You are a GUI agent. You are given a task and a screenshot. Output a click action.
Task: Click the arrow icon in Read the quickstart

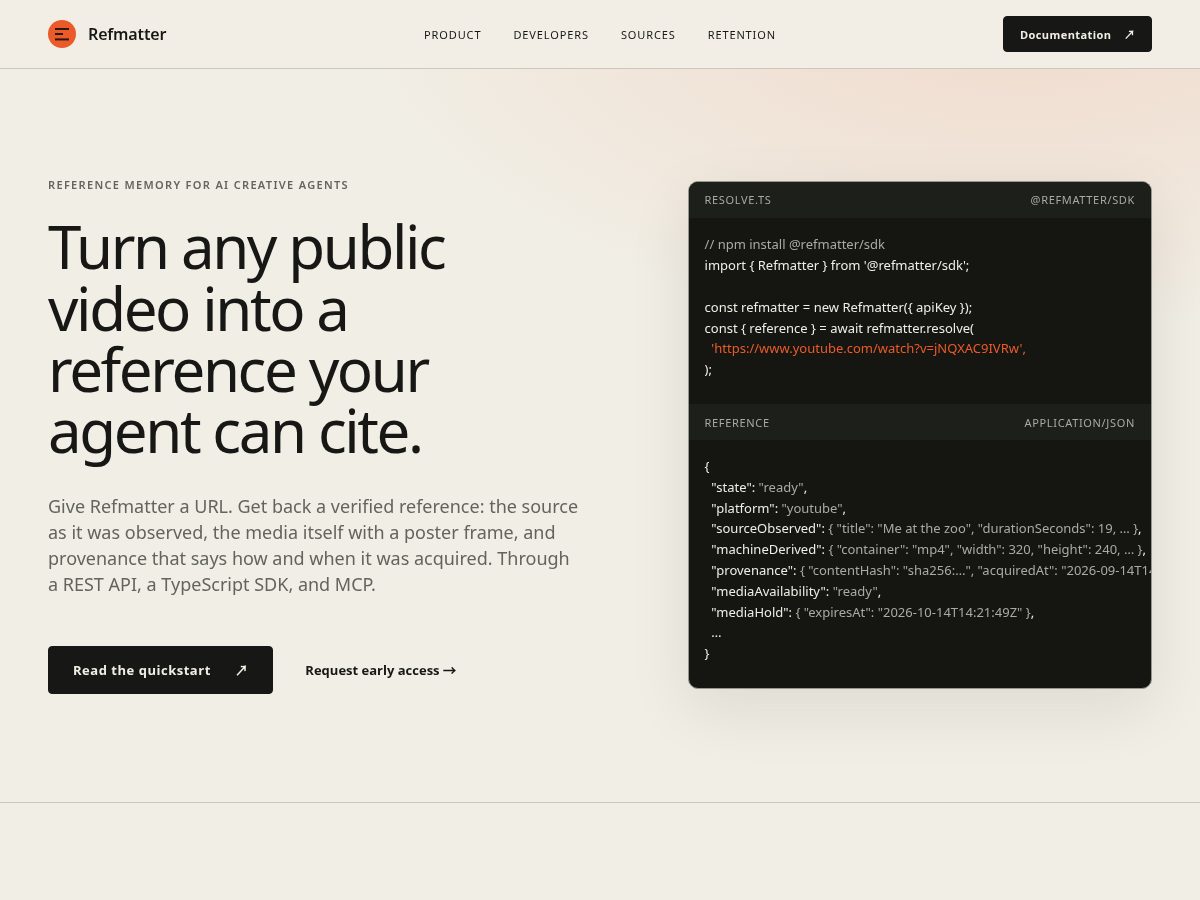tap(241, 670)
